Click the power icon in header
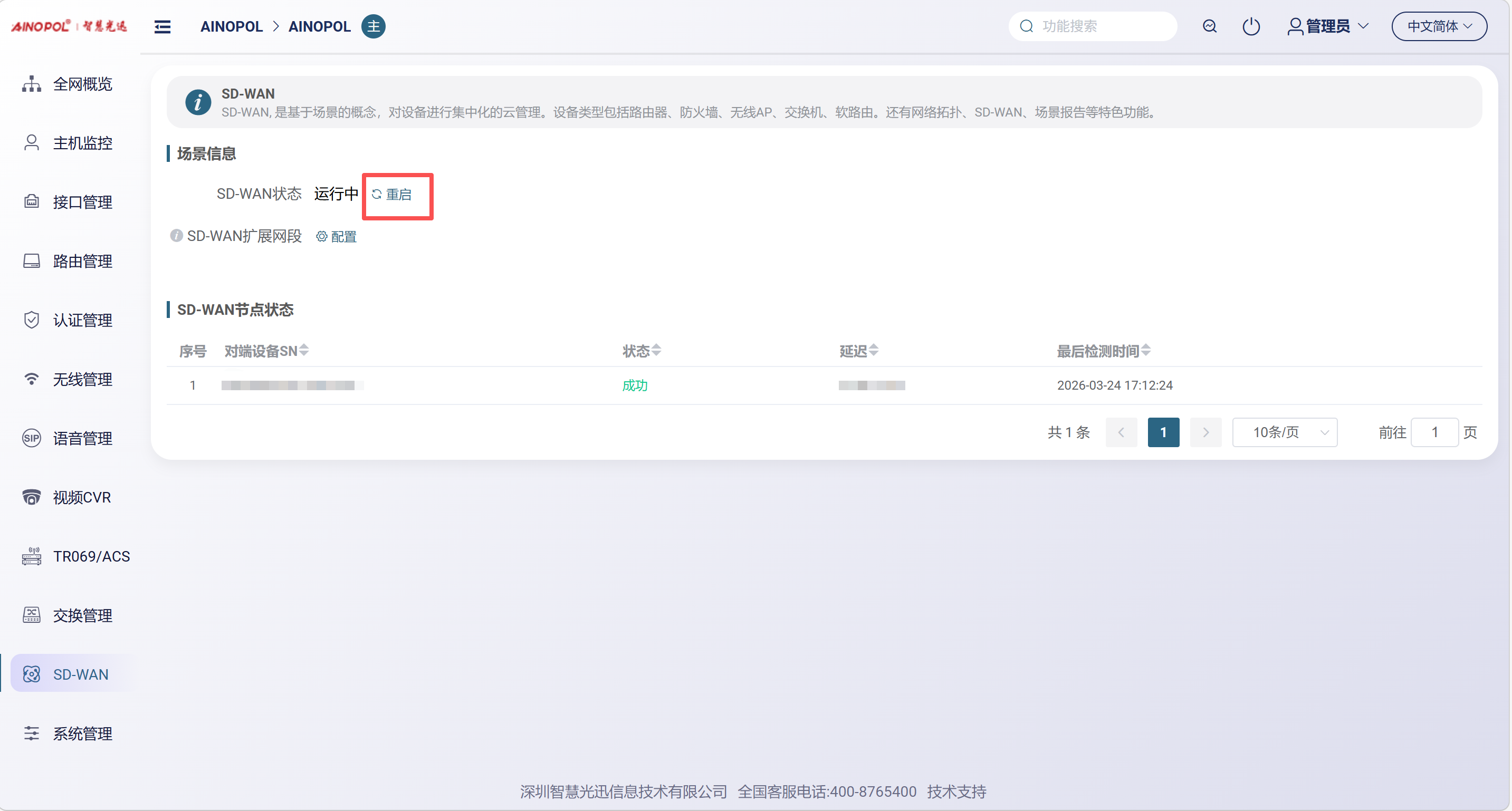This screenshot has width=1512, height=811. 1251,26
